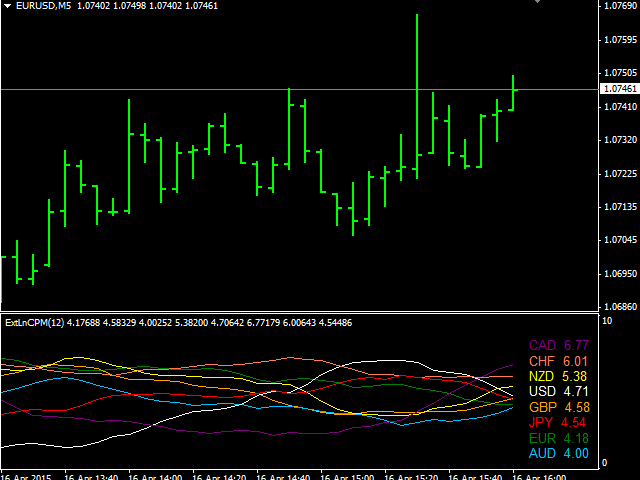The height and width of the screenshot is (480, 640).
Task: Click the red JPY label
Action: 542,423
